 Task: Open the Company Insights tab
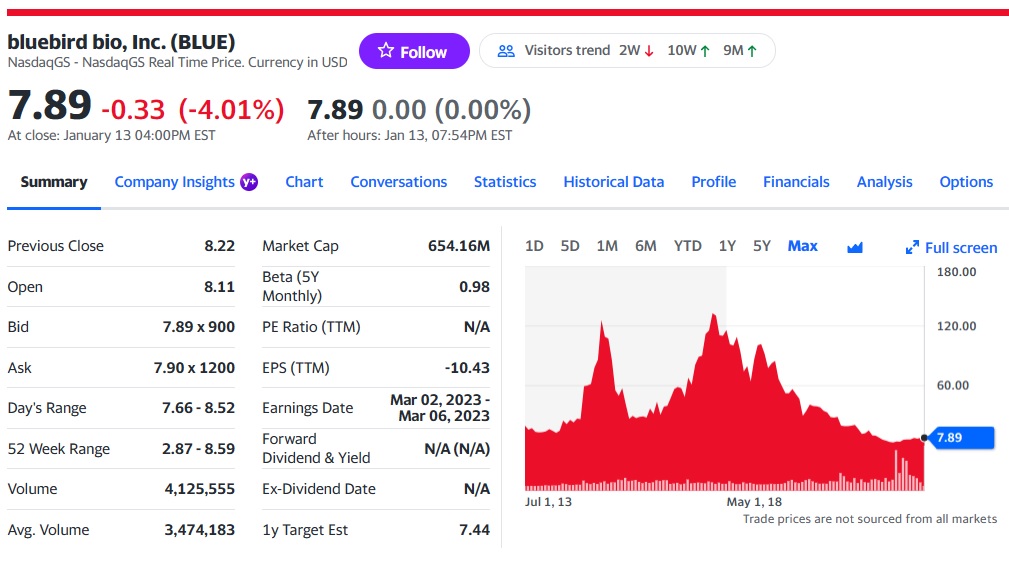[174, 182]
